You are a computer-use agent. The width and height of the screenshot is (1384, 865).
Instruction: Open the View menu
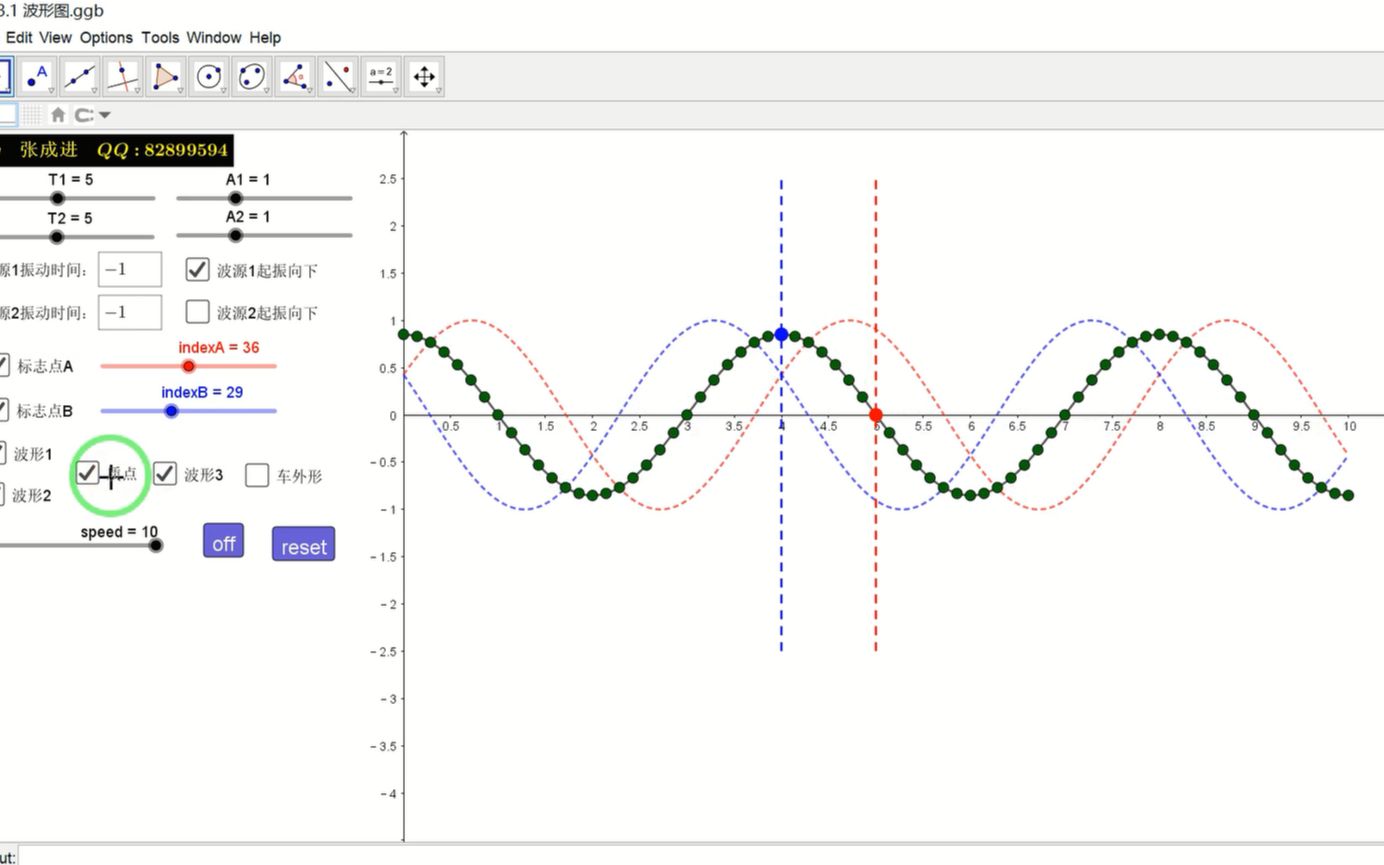coord(55,37)
